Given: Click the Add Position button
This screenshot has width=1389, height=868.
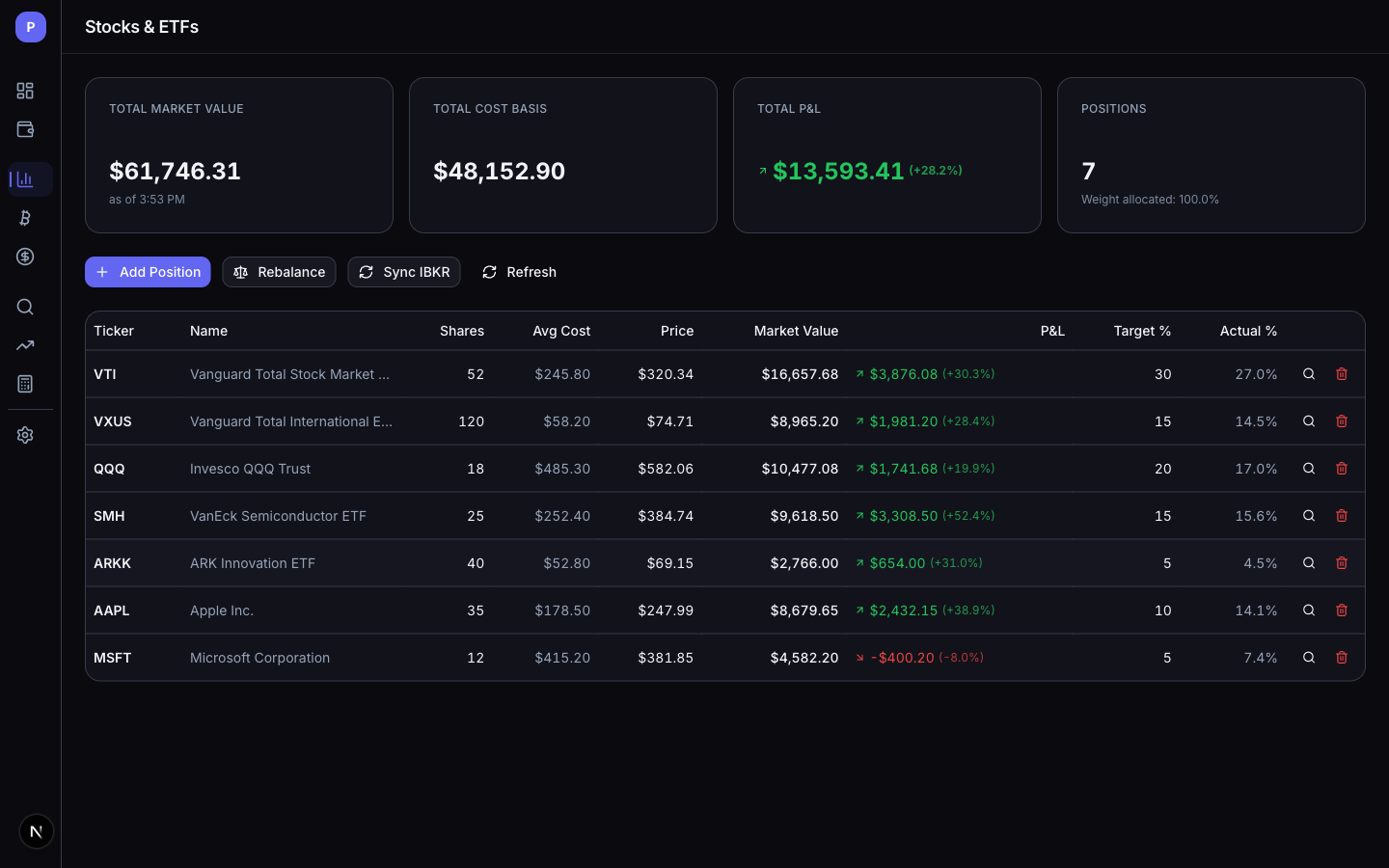Looking at the screenshot, I should pos(148,272).
